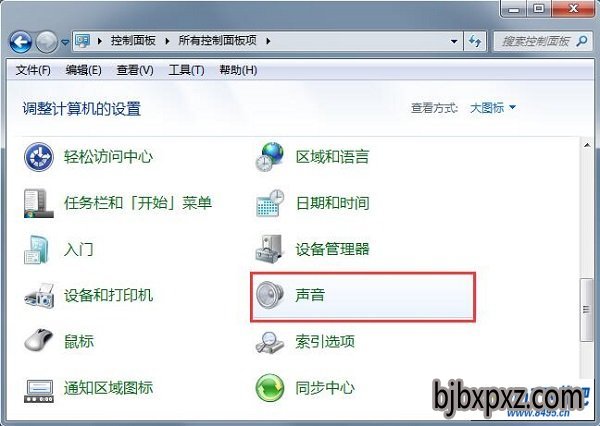The image size is (600, 426).
Task: Click the refresh button beside address bar
Action: pyautogui.click(x=475, y=41)
